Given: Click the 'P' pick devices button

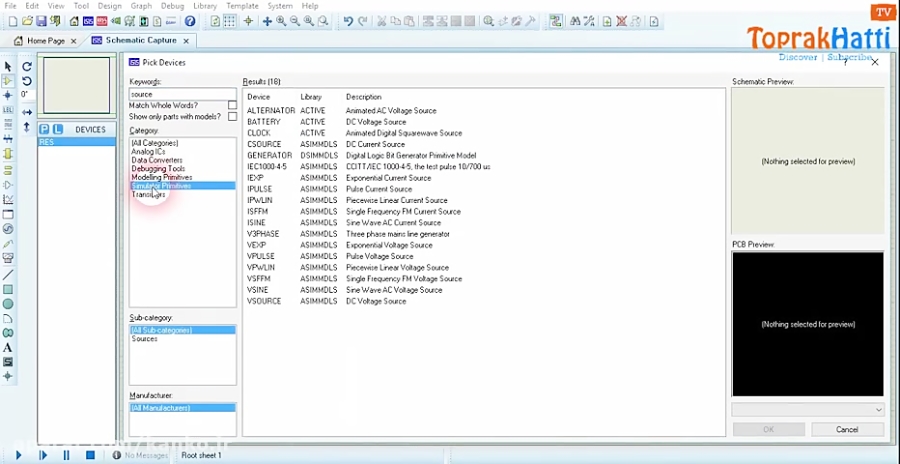Looking at the screenshot, I should tap(45, 129).
